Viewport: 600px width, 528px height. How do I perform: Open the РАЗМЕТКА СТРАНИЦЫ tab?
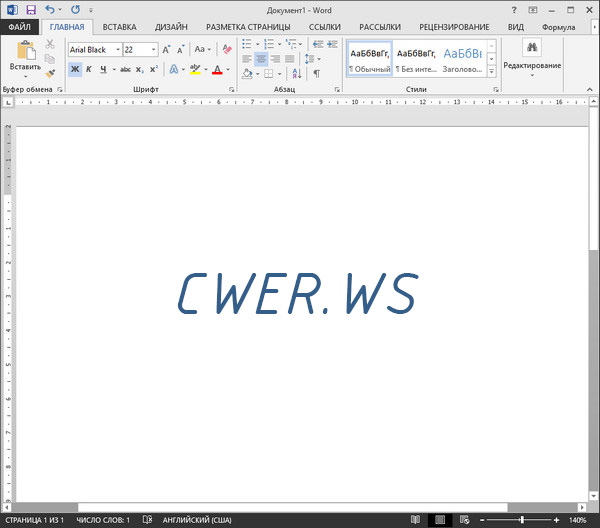point(248,27)
